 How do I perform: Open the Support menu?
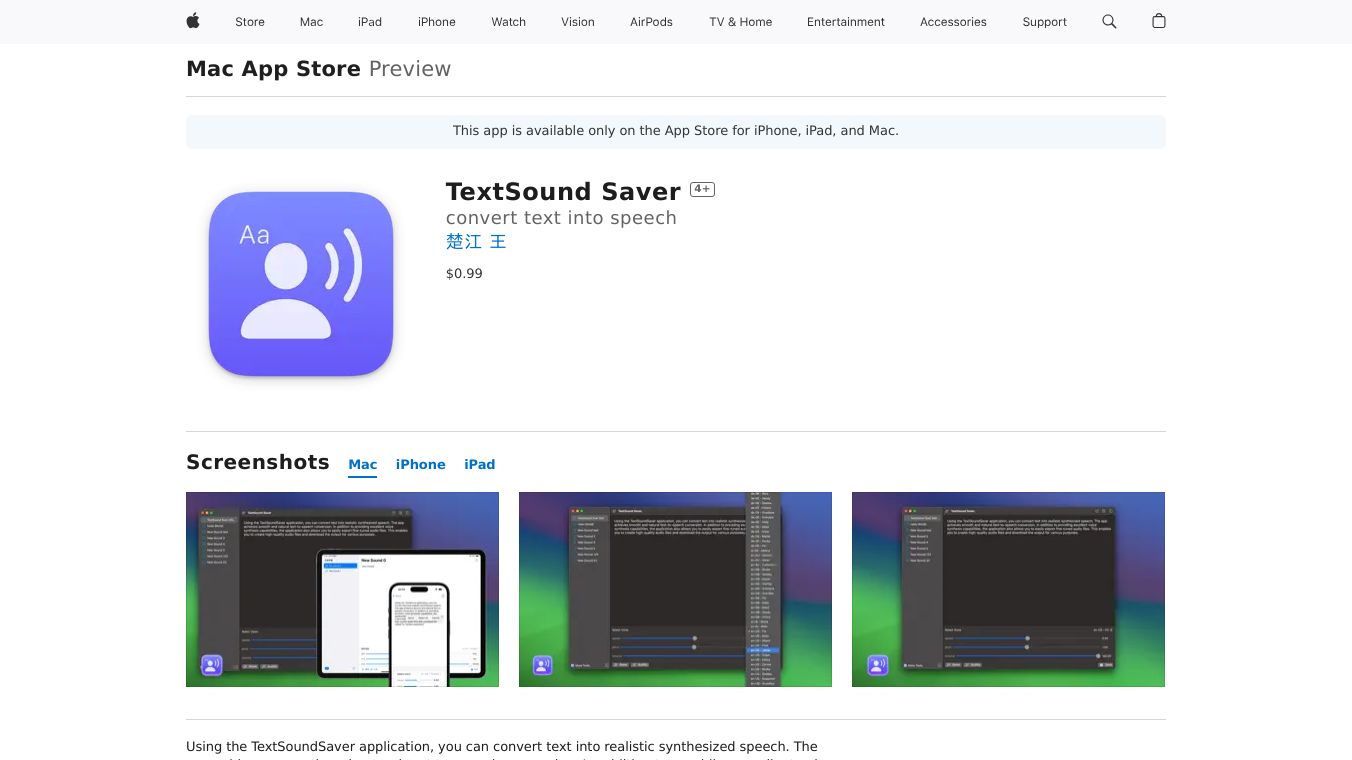point(1045,22)
